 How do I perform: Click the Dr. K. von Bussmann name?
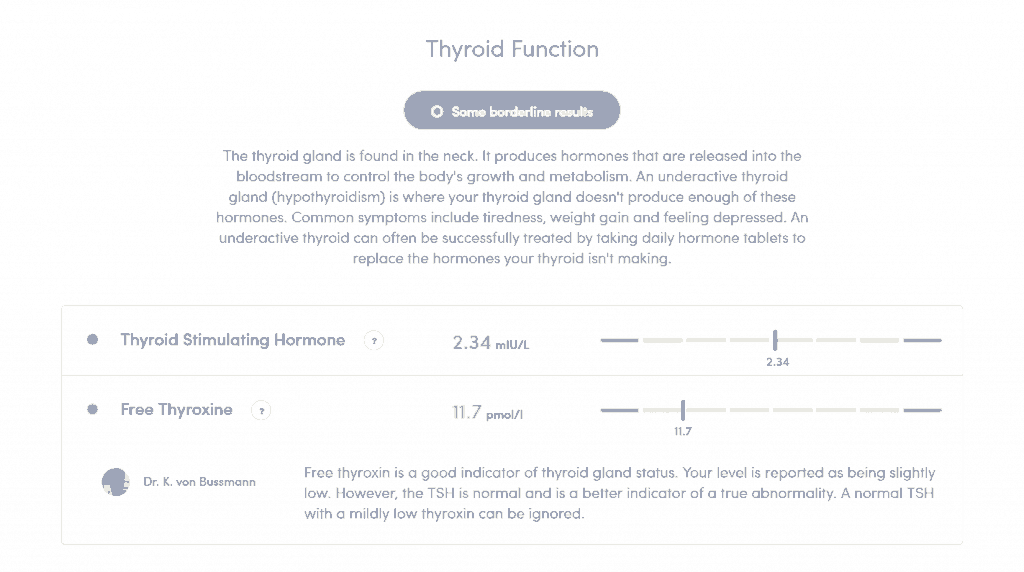click(x=199, y=482)
